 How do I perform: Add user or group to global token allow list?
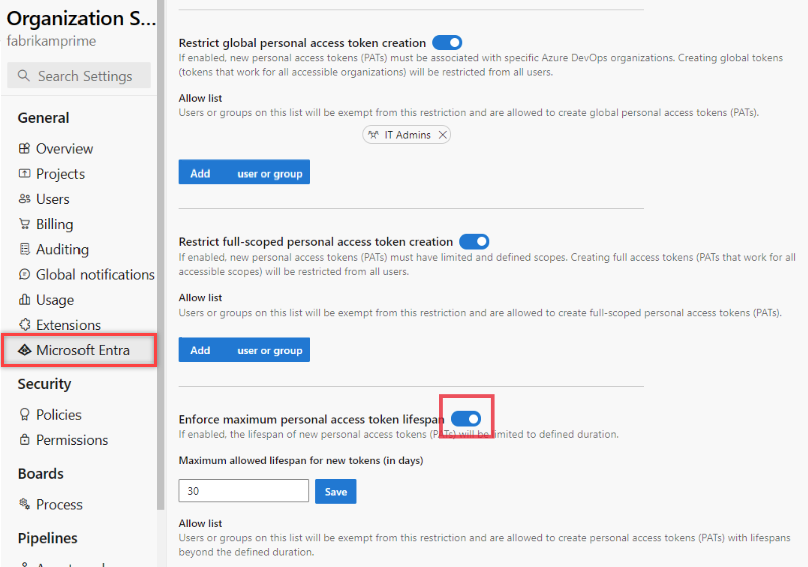[244, 172]
